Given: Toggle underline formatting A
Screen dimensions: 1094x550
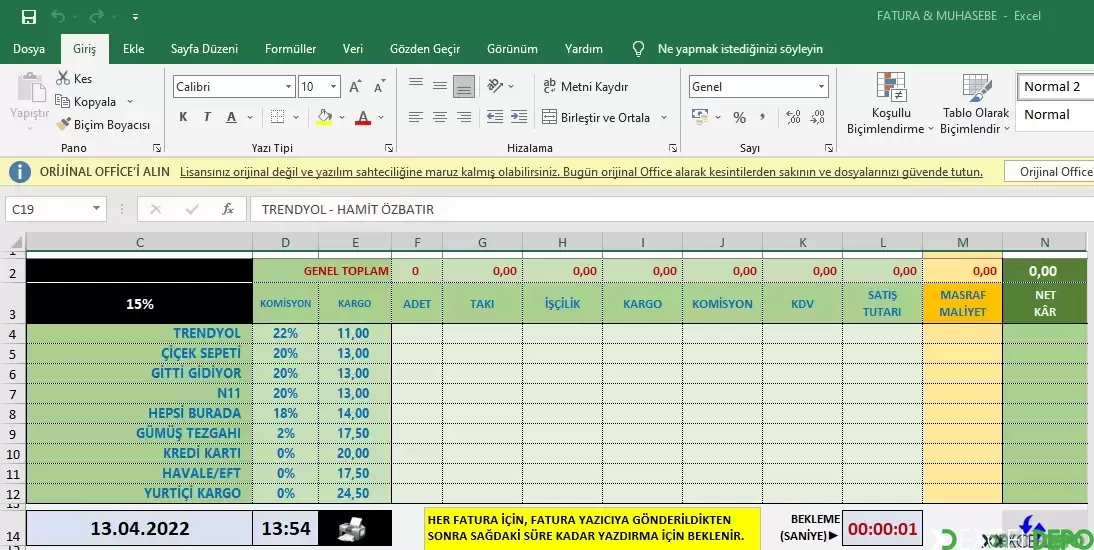Looking at the screenshot, I should click(x=232, y=117).
